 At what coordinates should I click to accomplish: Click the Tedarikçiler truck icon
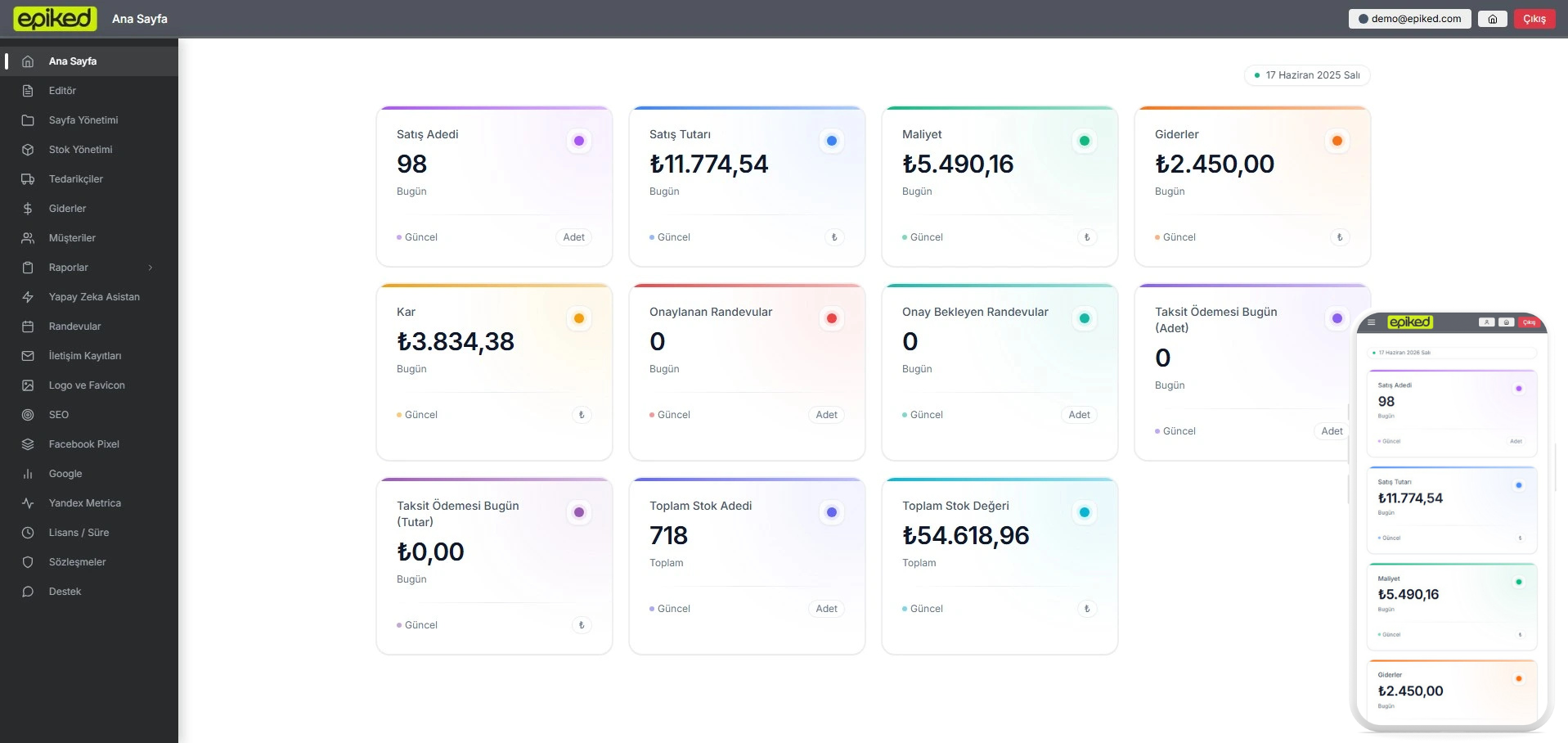tap(28, 179)
